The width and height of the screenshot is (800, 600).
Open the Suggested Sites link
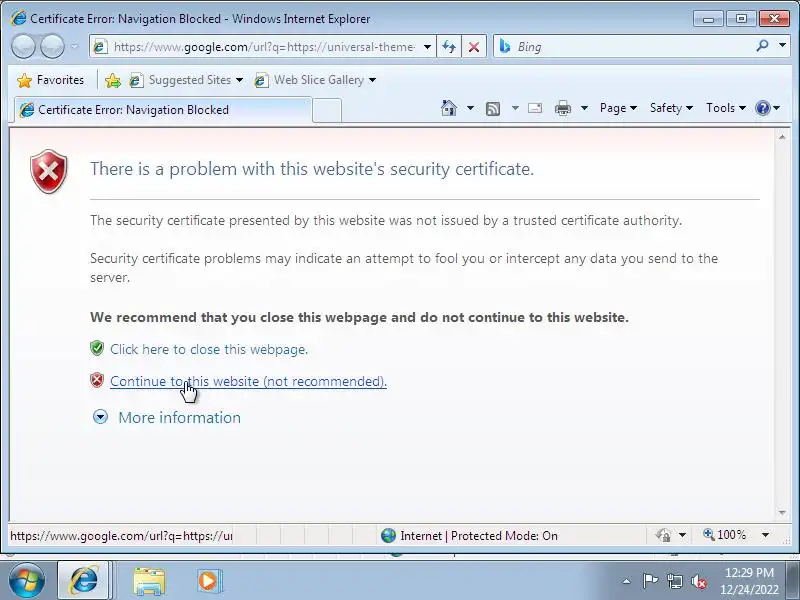pos(186,80)
